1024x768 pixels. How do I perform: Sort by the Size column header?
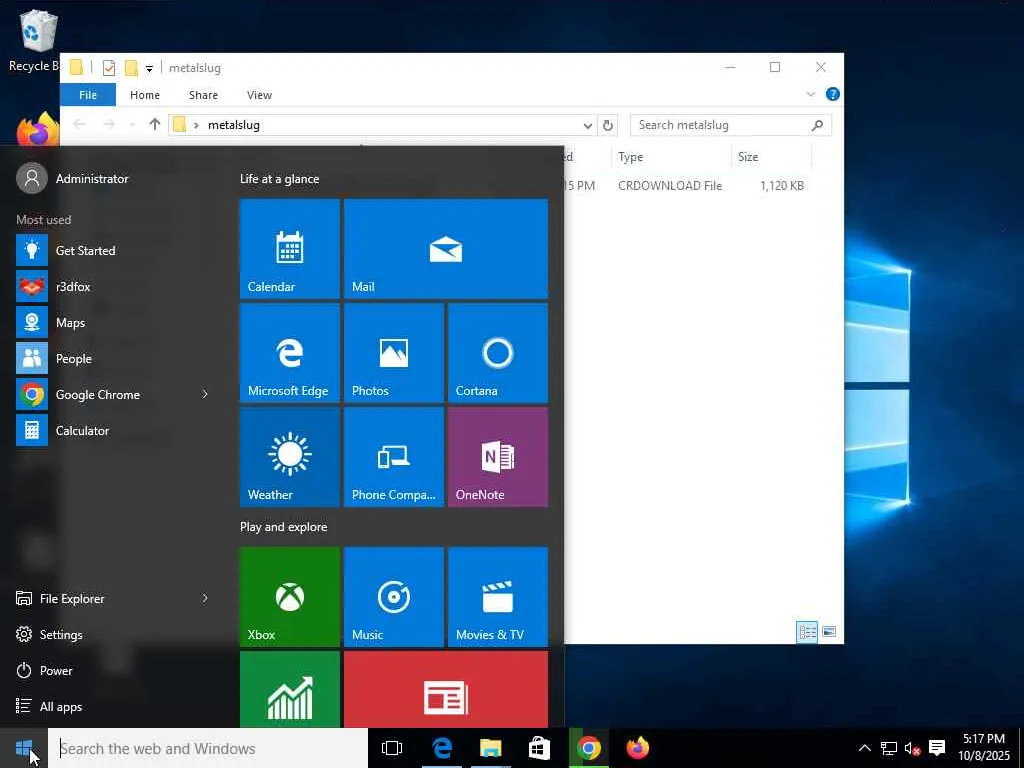pos(771,157)
